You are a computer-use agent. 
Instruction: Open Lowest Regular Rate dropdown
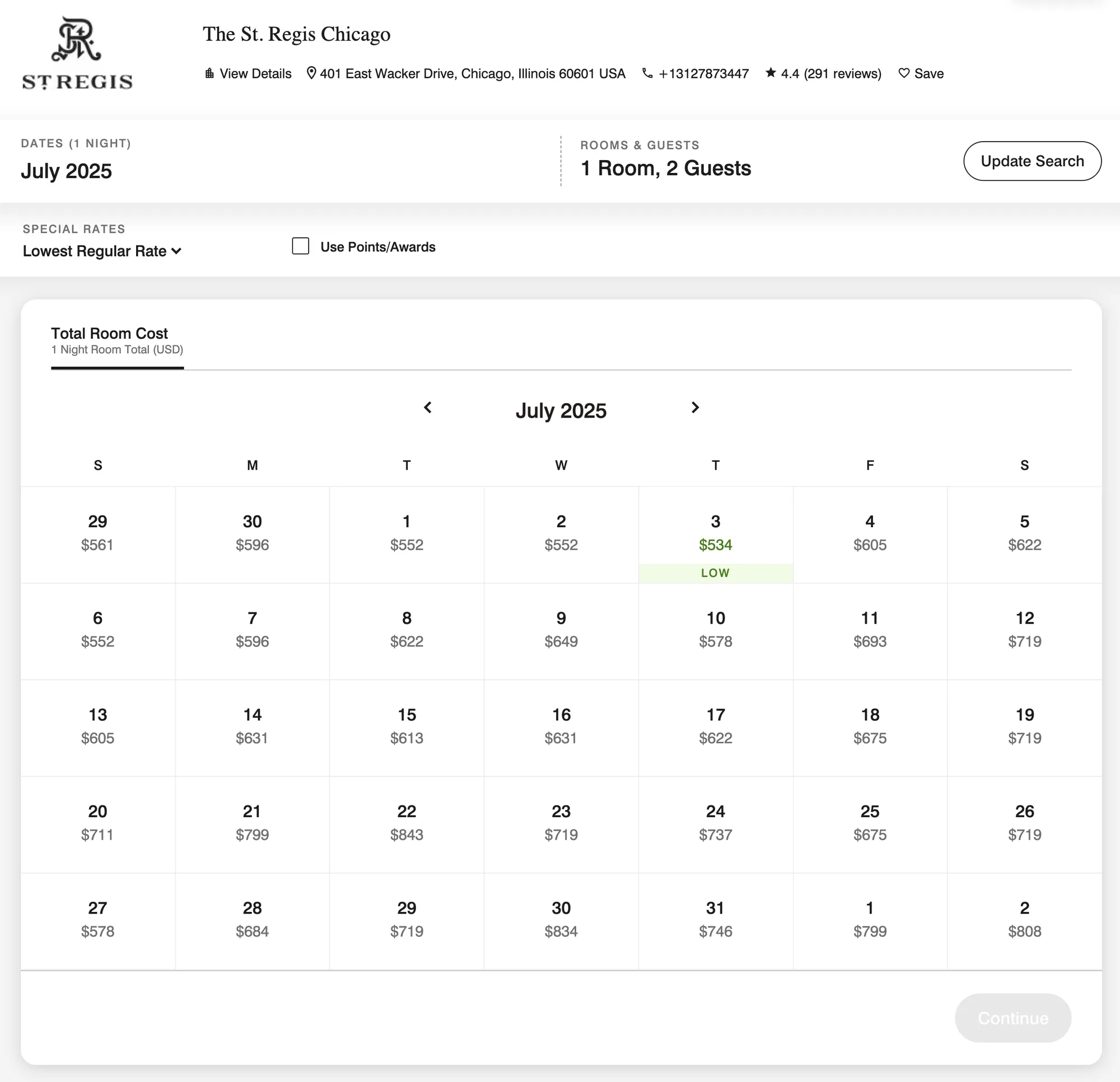pos(102,251)
